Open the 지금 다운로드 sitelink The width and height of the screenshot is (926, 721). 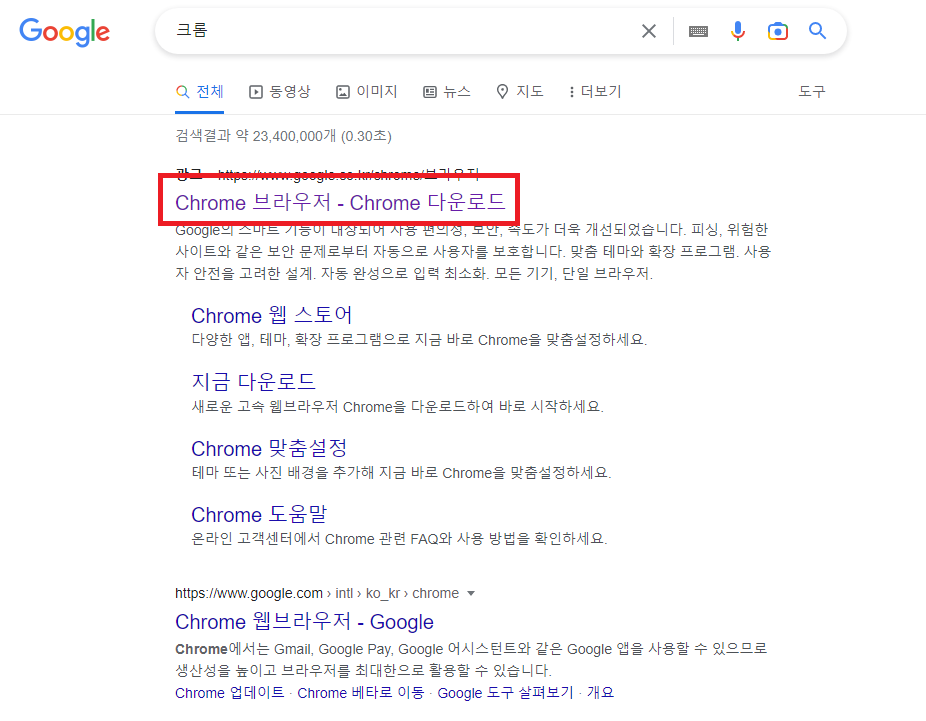pyautogui.click(x=253, y=382)
